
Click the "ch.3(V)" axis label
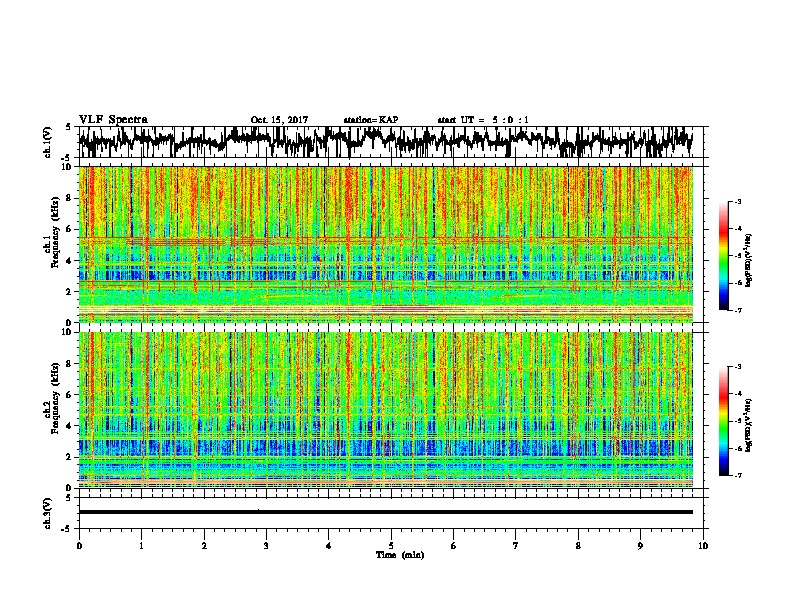pyautogui.click(x=47, y=514)
